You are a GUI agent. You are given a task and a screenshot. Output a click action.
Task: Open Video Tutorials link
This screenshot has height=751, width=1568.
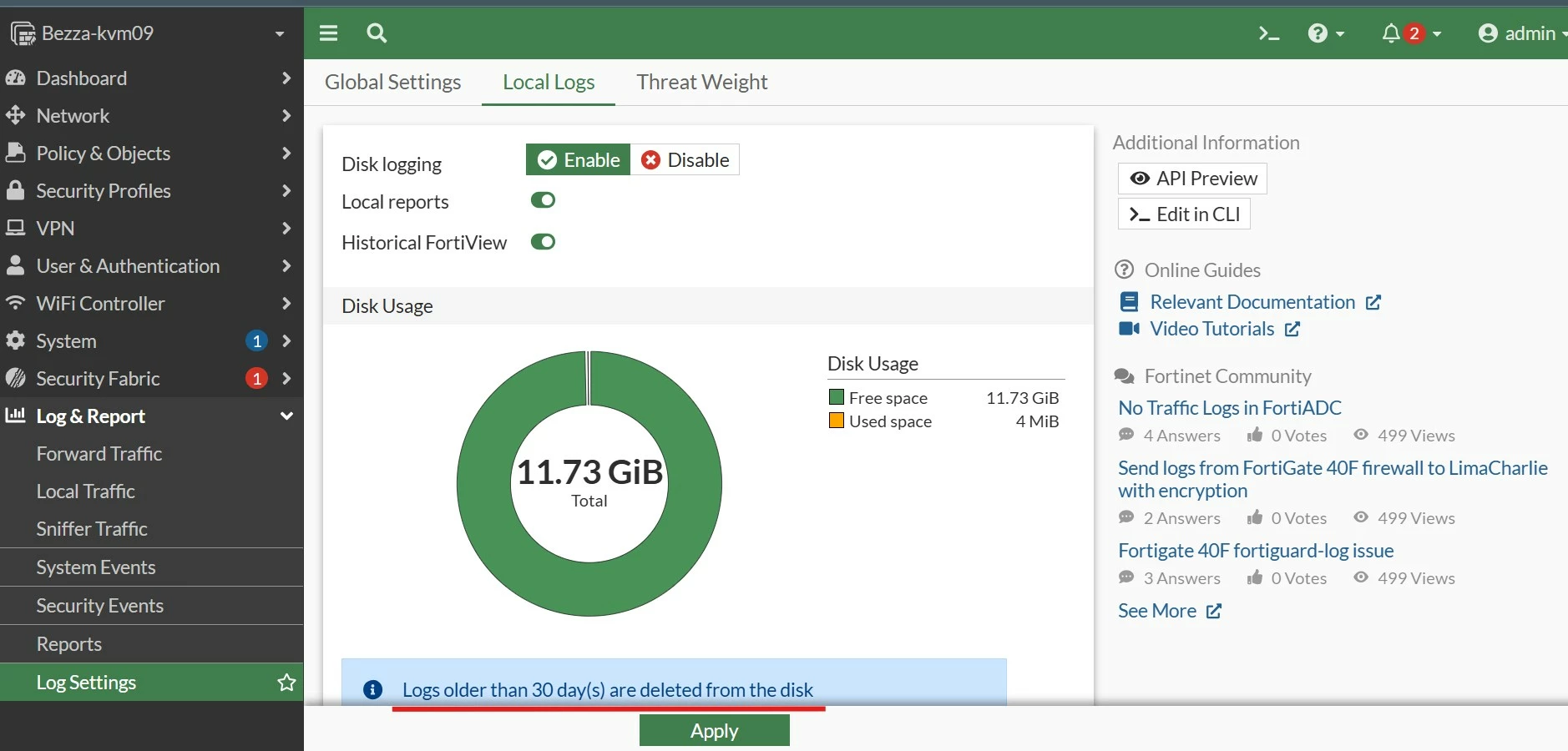pos(1211,329)
